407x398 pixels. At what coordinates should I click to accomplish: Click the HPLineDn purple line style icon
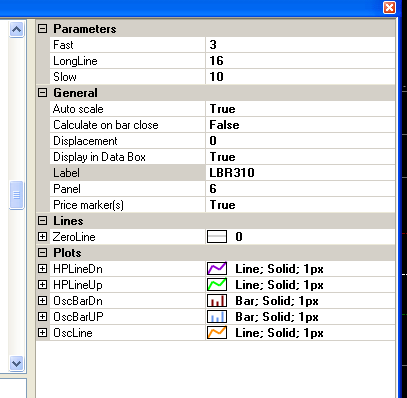(x=217, y=269)
